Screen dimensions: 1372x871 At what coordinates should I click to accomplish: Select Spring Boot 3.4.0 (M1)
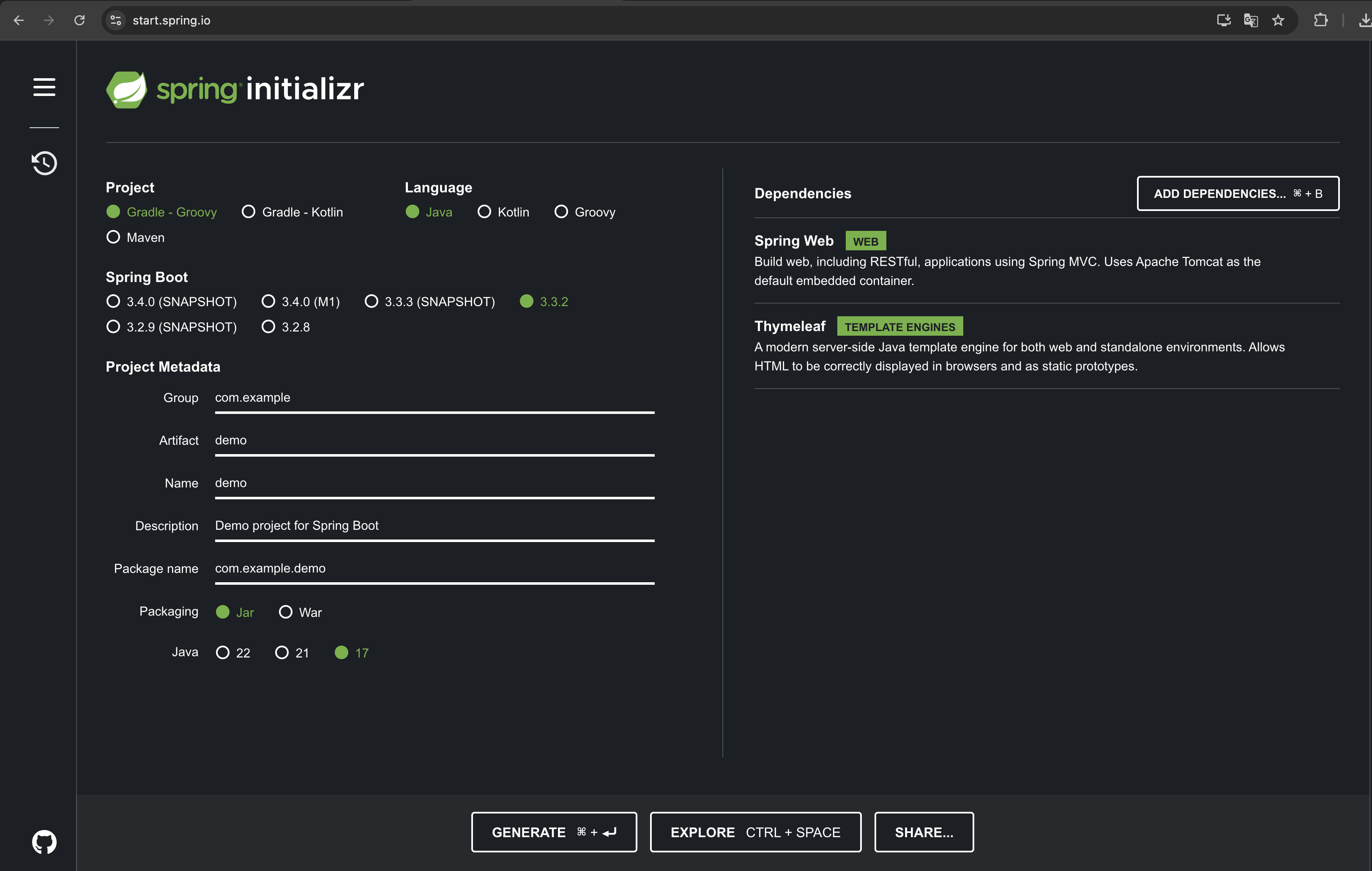268,301
